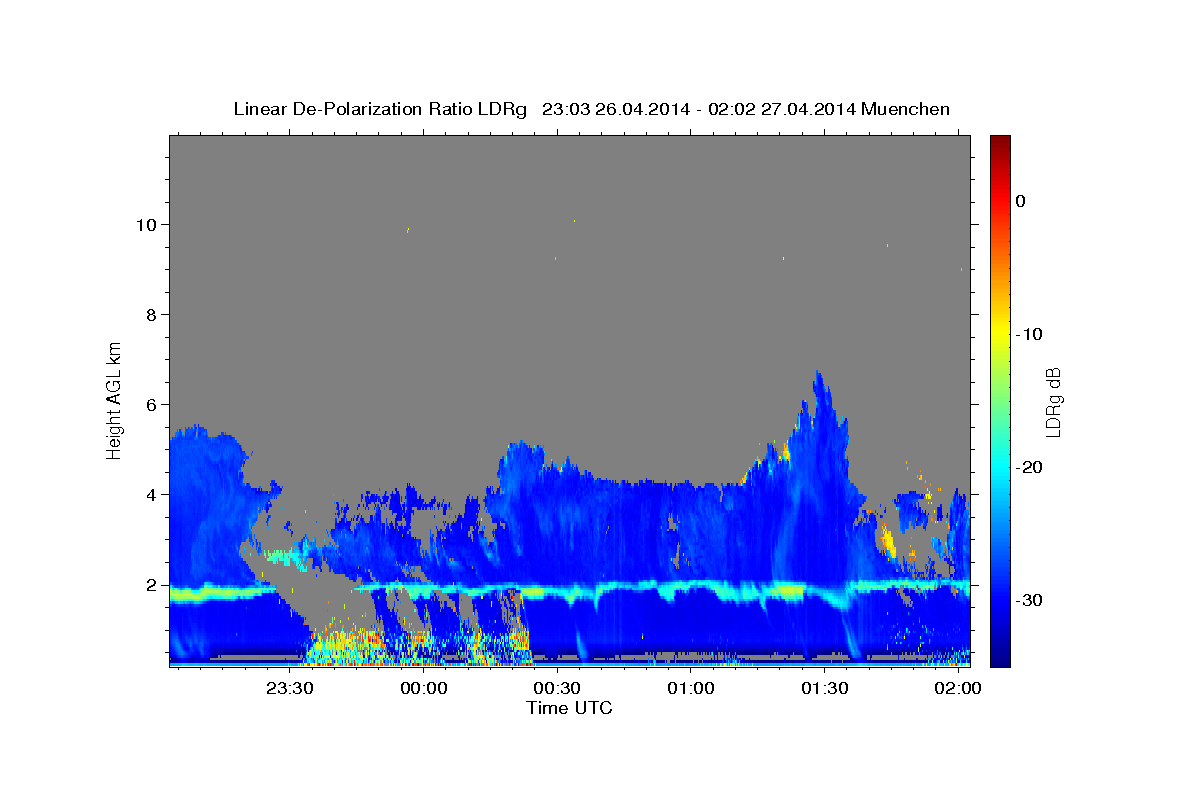Click the date range "23:03 26.04.2014 - 02:02 27.04.2014"
This screenshot has height=800, width=1200.
698,109
